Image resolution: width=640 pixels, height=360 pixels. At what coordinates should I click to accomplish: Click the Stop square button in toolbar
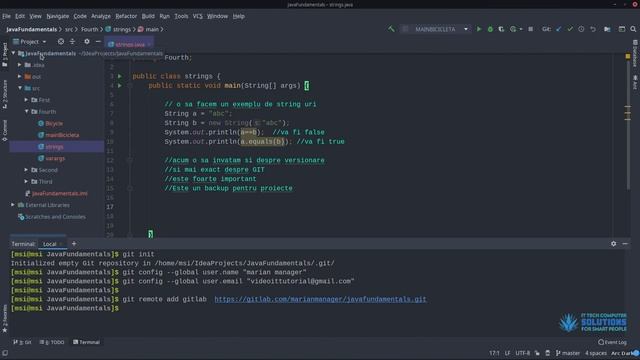click(530, 29)
